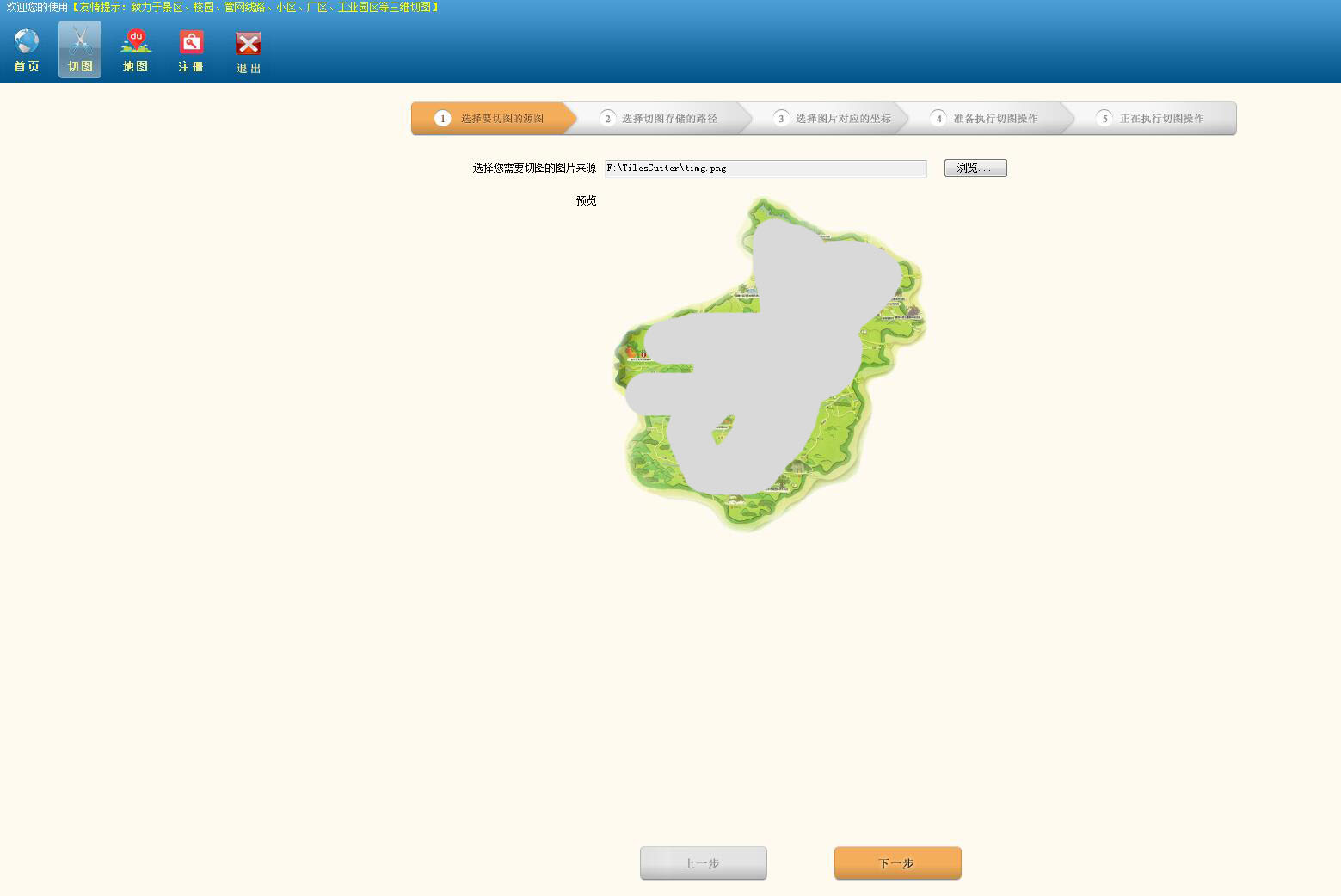1341x896 pixels.
Task: Click the 预览 label
Action: (587, 200)
